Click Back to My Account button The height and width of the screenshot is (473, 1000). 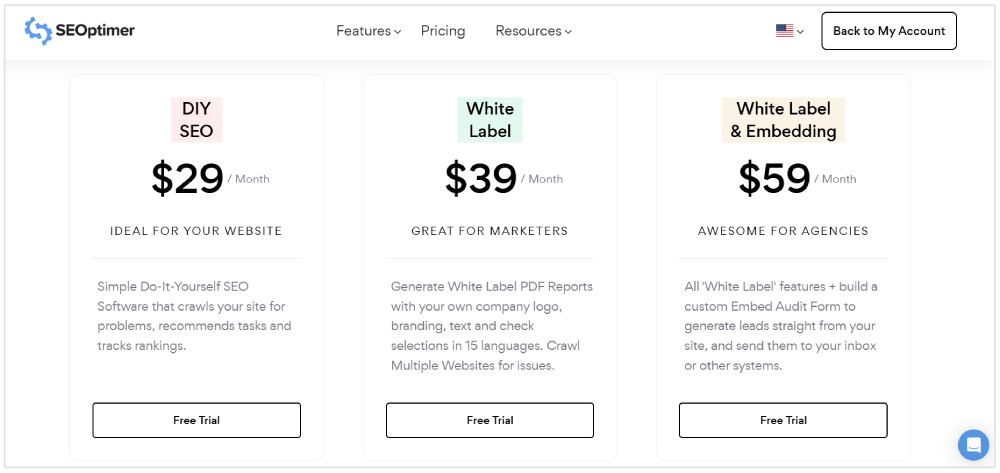pyautogui.click(x=889, y=31)
